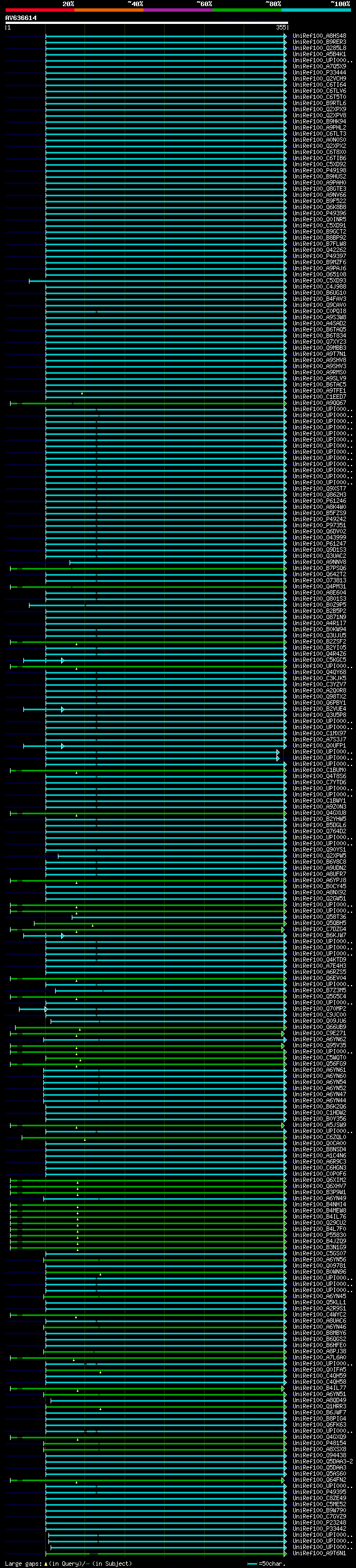Click the UniRef100_B9GCT2 label

click(x=319, y=231)
